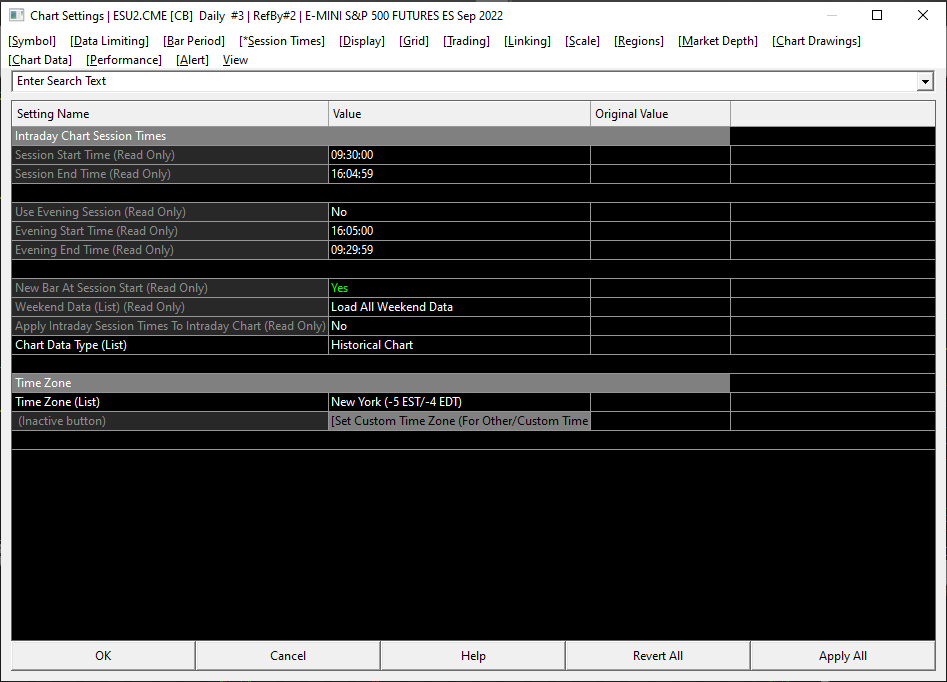This screenshot has height=682, width=947.
Task: Select the Chart Data Type (List) setting name
Action: click(x=170, y=345)
